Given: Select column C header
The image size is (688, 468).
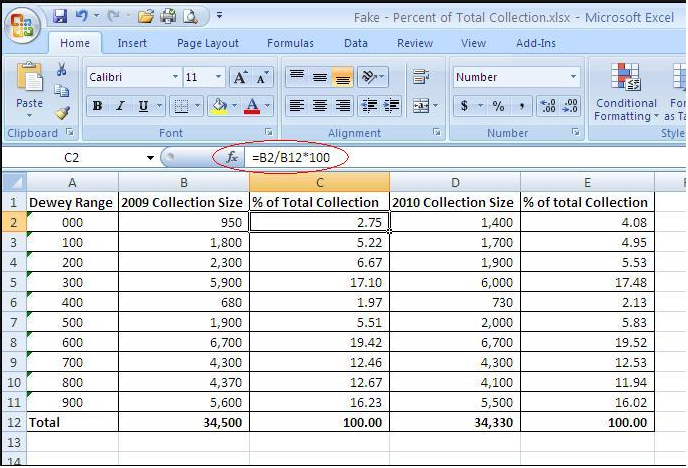Looking at the screenshot, I should point(319,182).
